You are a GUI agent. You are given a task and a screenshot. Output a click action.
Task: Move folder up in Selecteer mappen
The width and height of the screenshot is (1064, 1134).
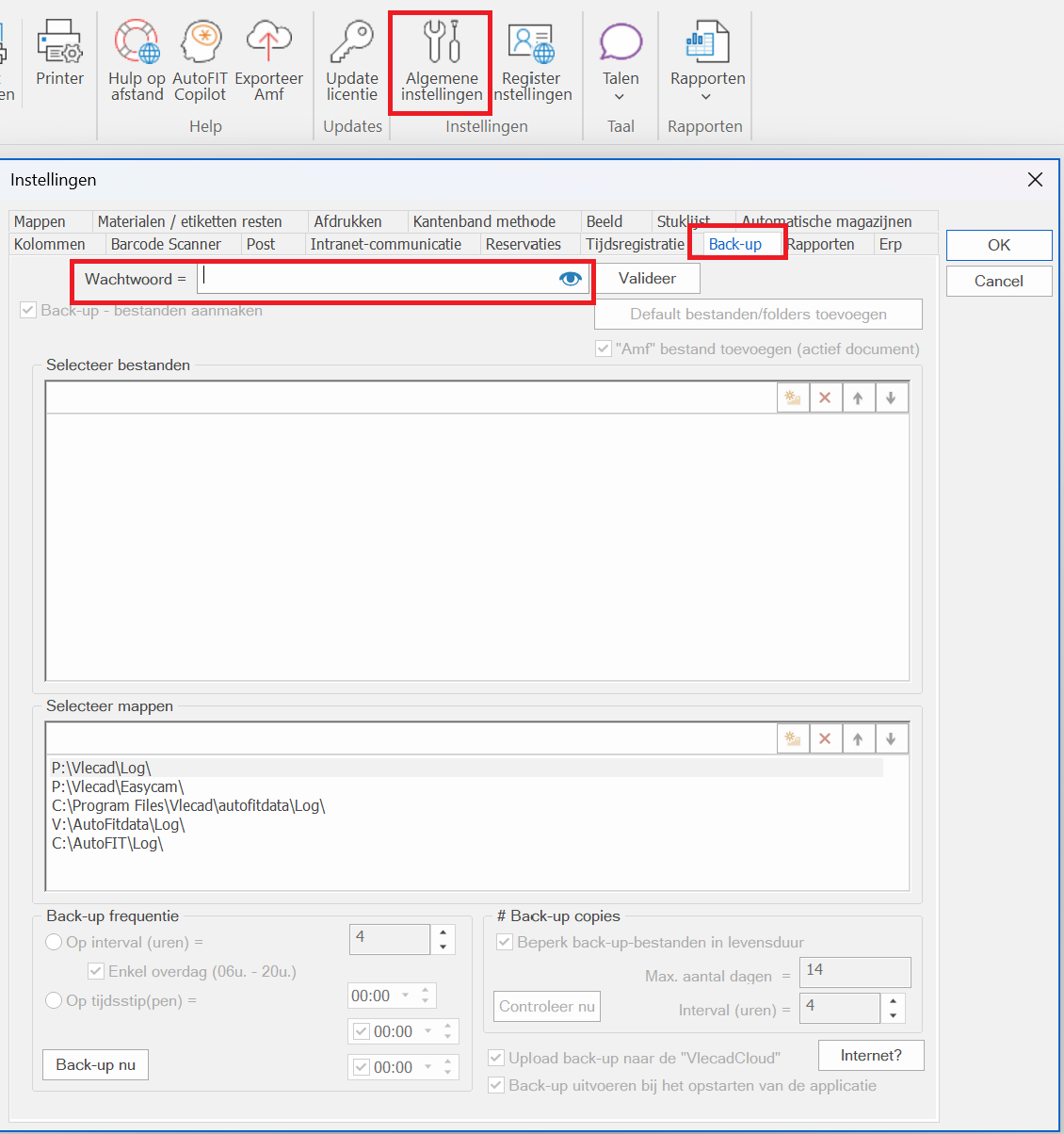tap(858, 738)
